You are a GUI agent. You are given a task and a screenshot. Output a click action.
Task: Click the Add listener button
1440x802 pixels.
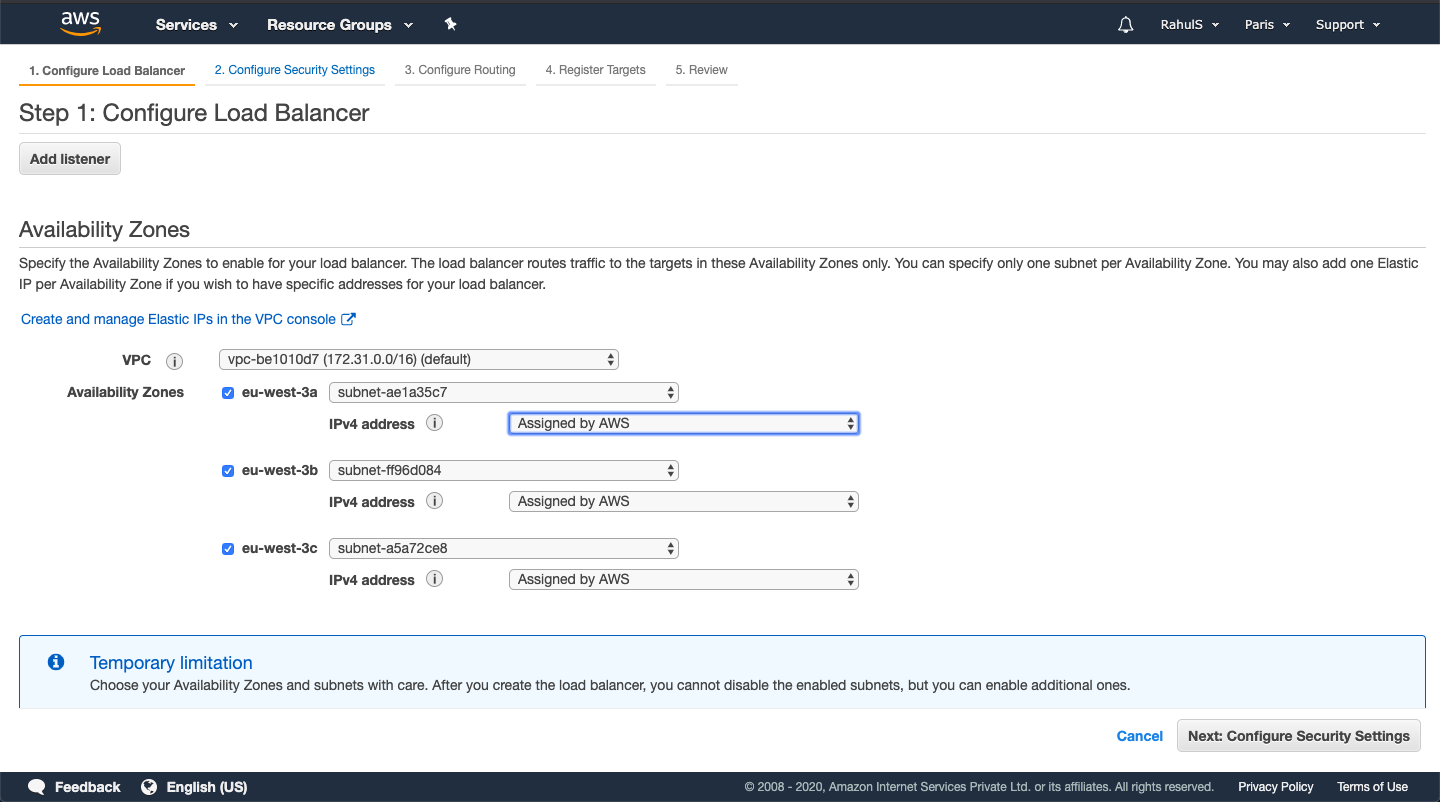coord(69,158)
